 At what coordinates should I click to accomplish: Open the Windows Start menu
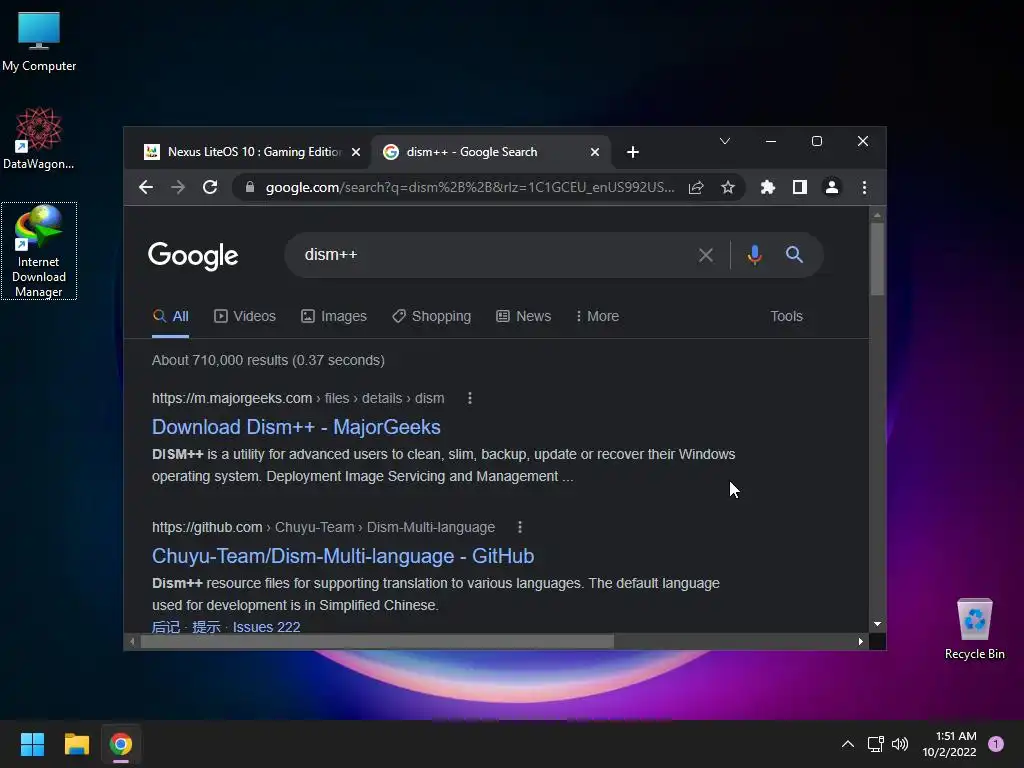tap(32, 744)
